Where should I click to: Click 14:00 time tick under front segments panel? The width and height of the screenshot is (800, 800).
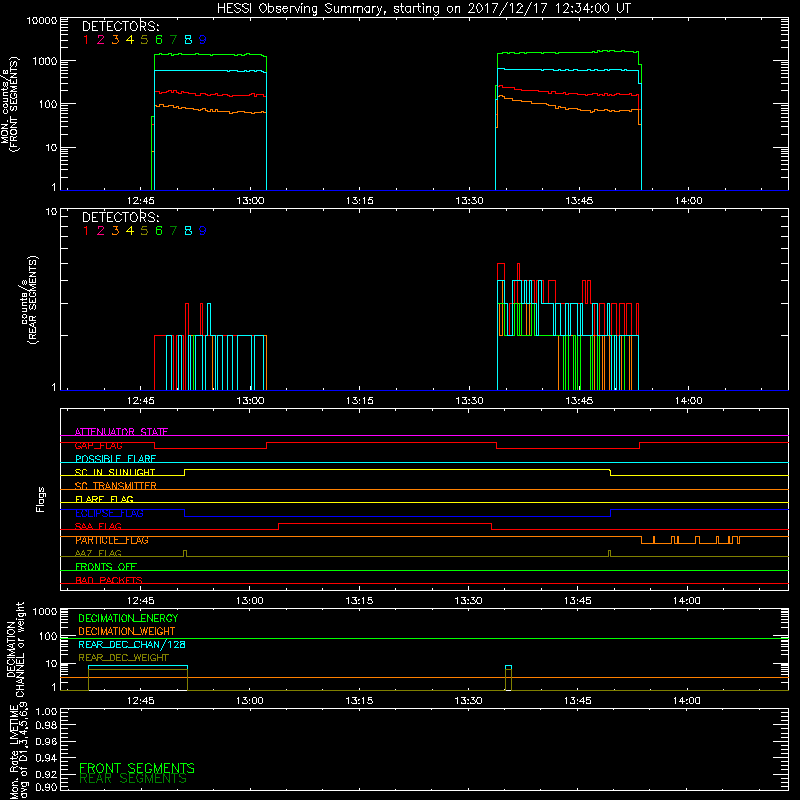[x=689, y=201]
